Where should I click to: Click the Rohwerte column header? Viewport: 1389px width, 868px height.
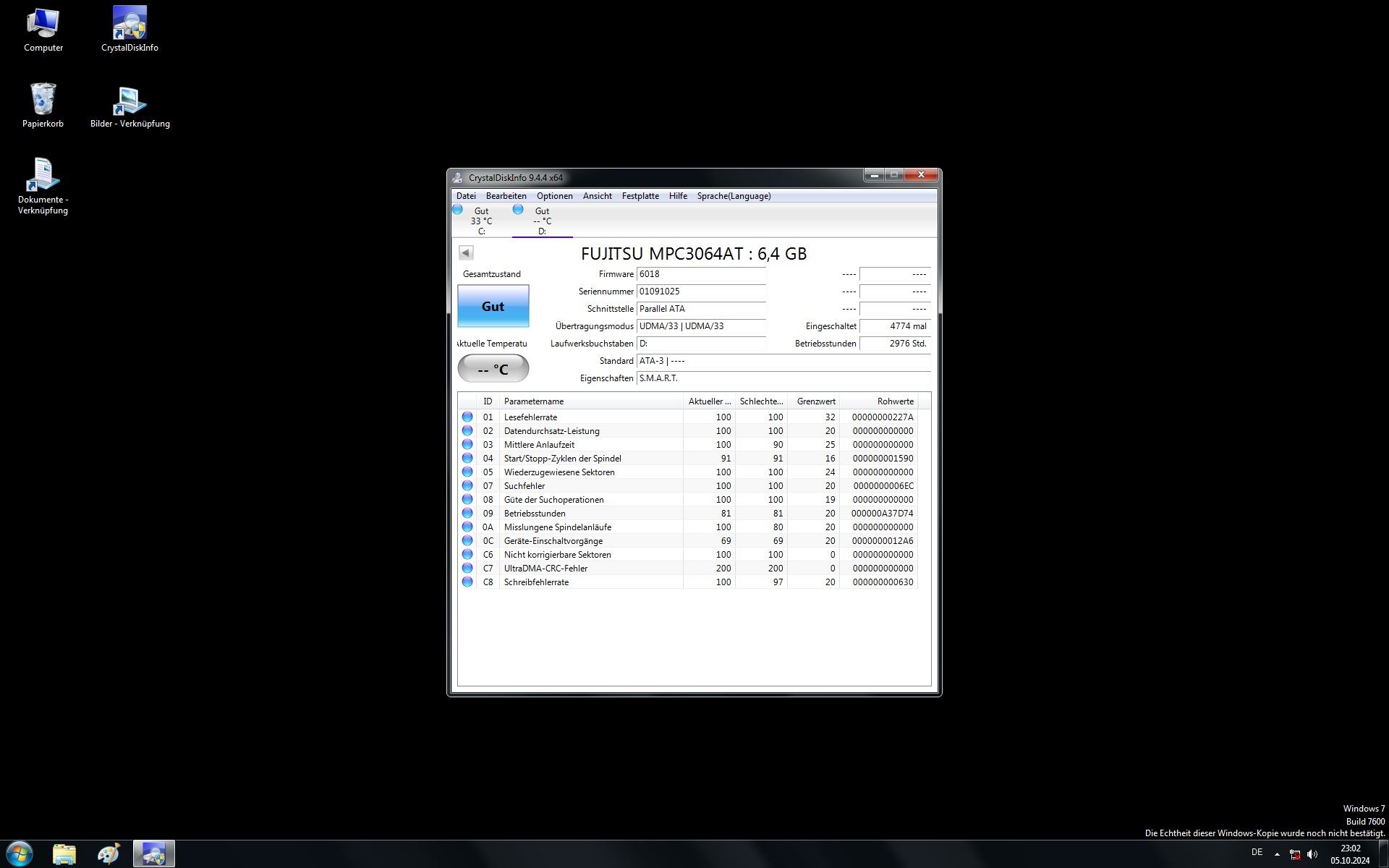894,401
